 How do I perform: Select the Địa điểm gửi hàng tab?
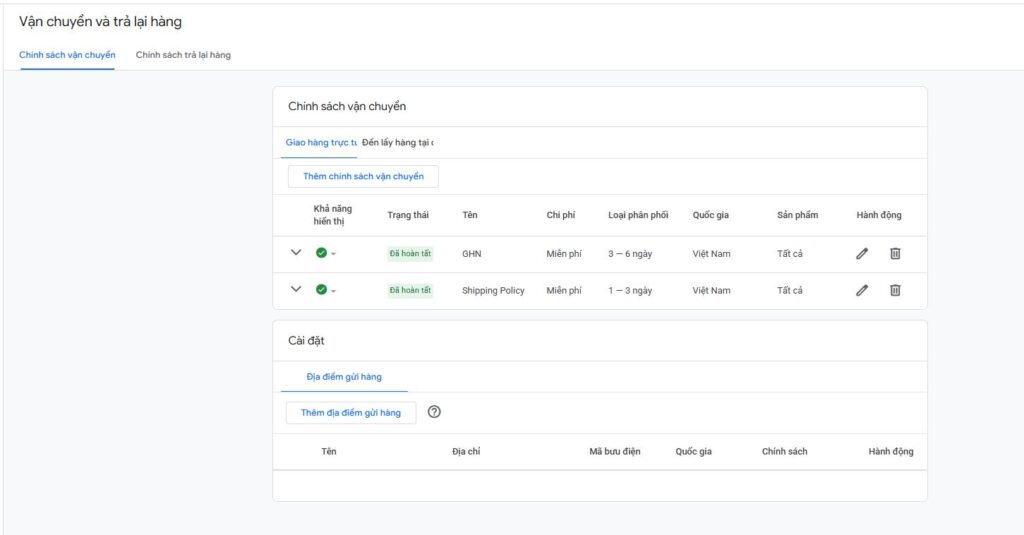(344, 377)
